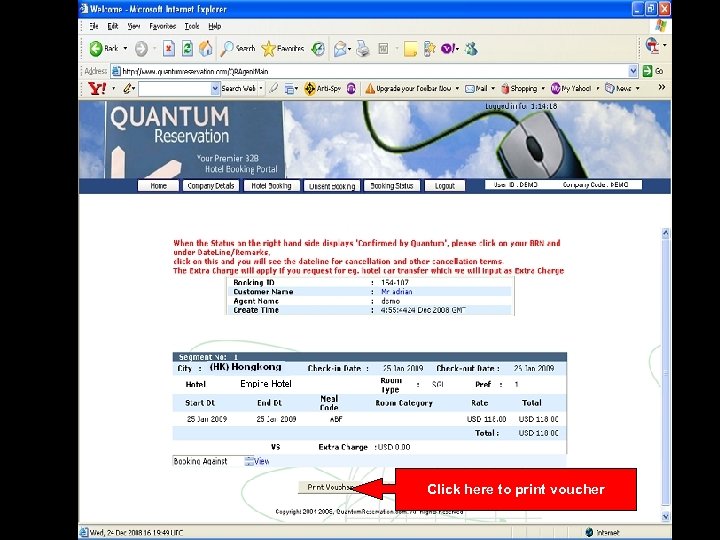Open the Messenger toolbar icon

[471, 48]
